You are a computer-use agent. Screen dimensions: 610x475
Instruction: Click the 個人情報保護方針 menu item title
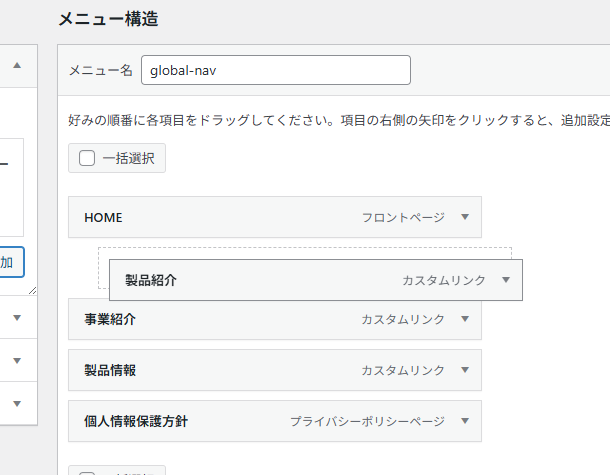[x=136, y=421]
